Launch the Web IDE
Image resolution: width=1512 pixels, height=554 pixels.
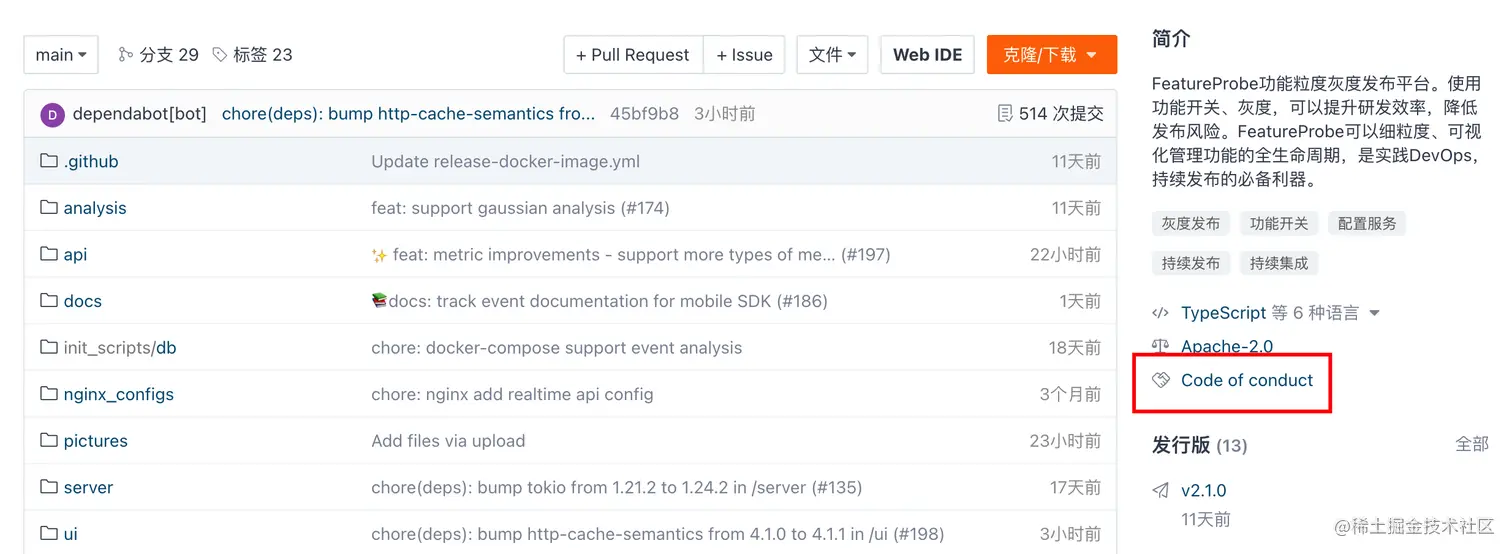pos(927,55)
